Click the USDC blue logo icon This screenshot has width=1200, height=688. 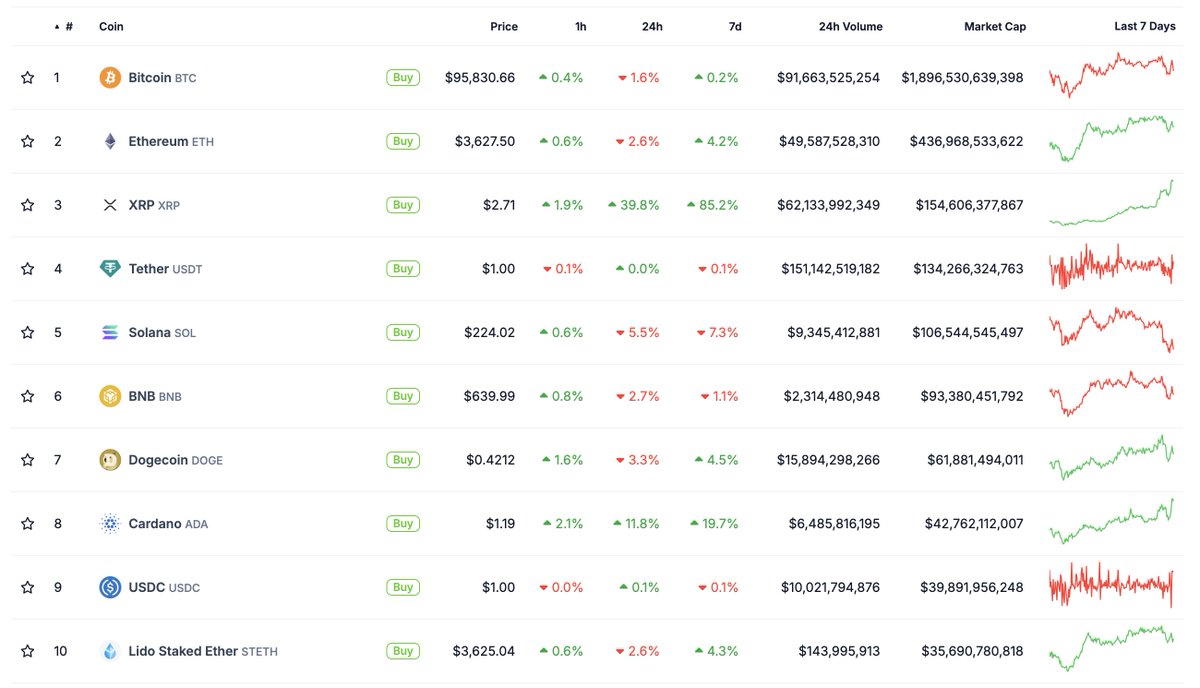(x=110, y=587)
